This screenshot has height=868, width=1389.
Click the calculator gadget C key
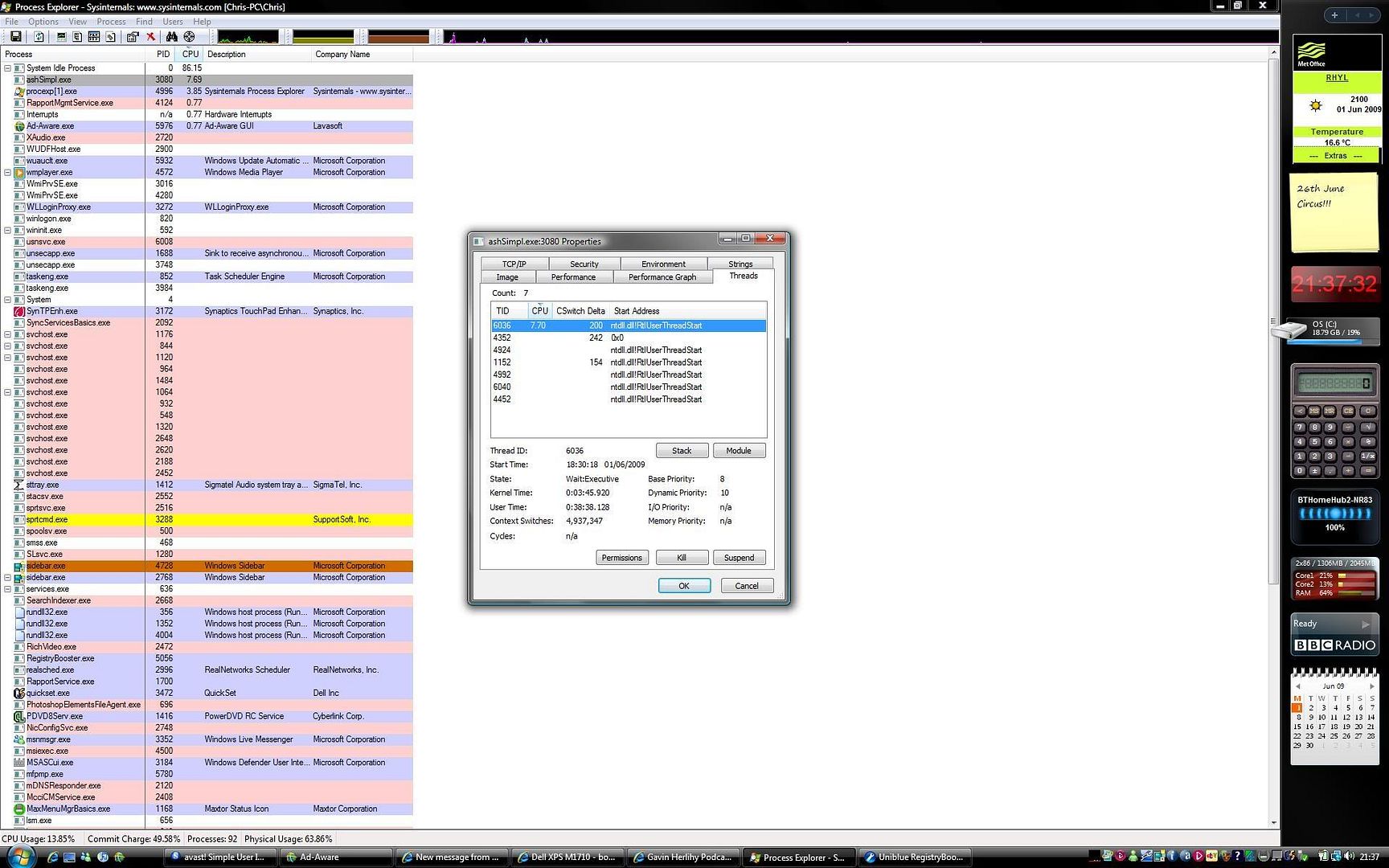(x=1367, y=411)
